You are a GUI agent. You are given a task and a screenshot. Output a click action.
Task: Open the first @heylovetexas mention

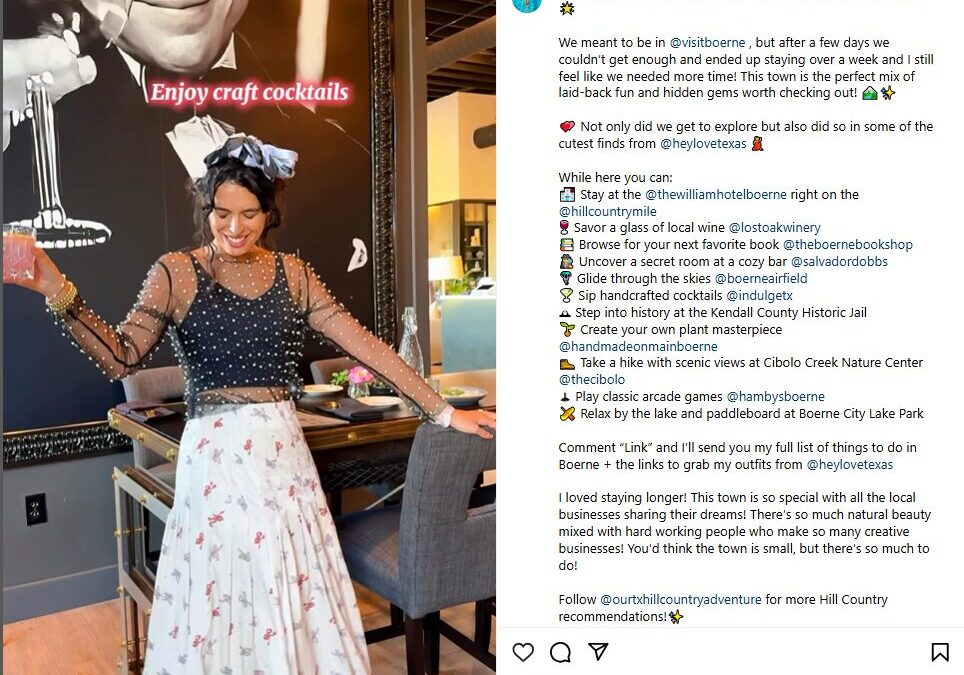coord(703,143)
